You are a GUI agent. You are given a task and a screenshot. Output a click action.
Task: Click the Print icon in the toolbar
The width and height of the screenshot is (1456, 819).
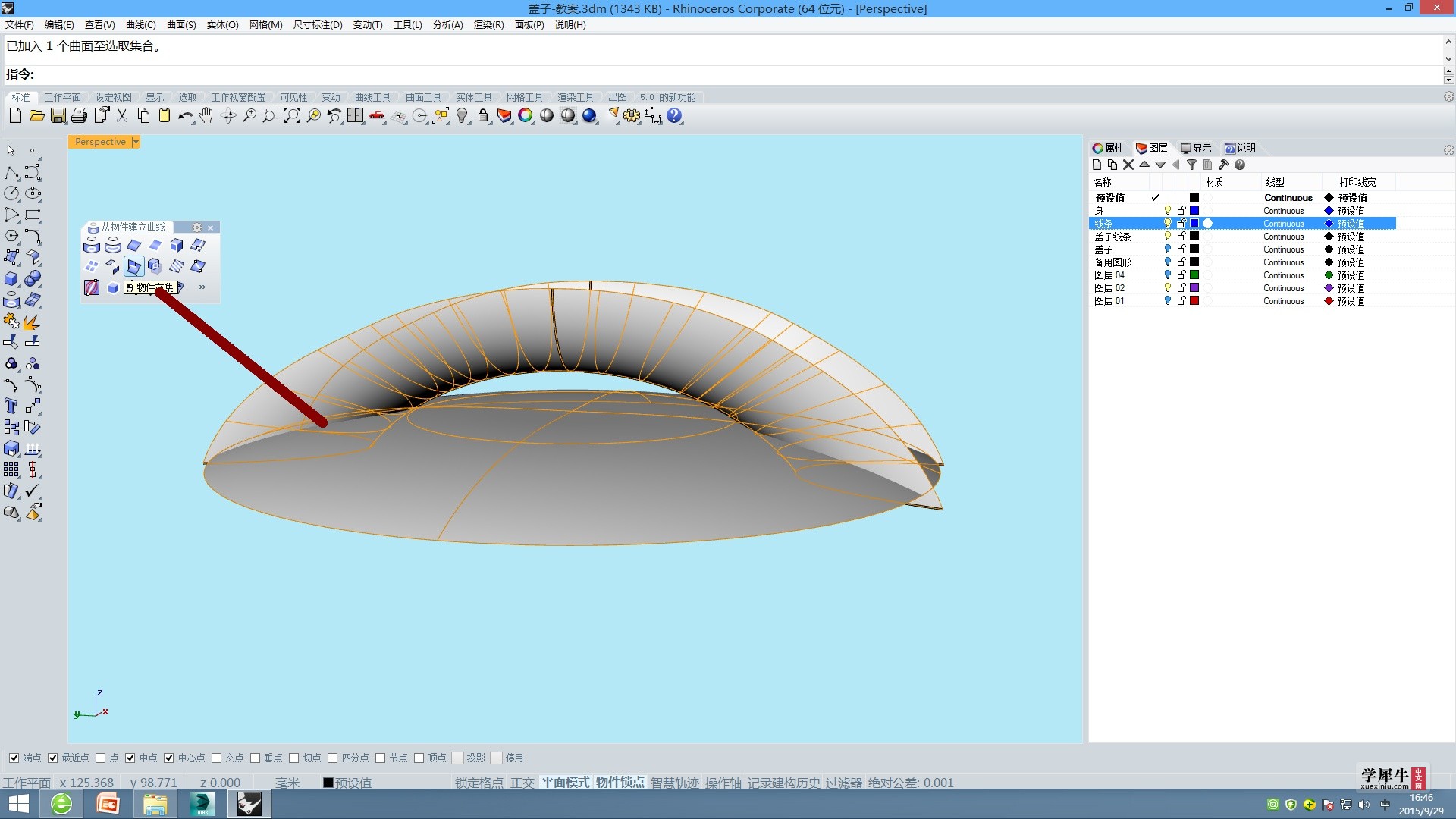pyautogui.click(x=79, y=115)
